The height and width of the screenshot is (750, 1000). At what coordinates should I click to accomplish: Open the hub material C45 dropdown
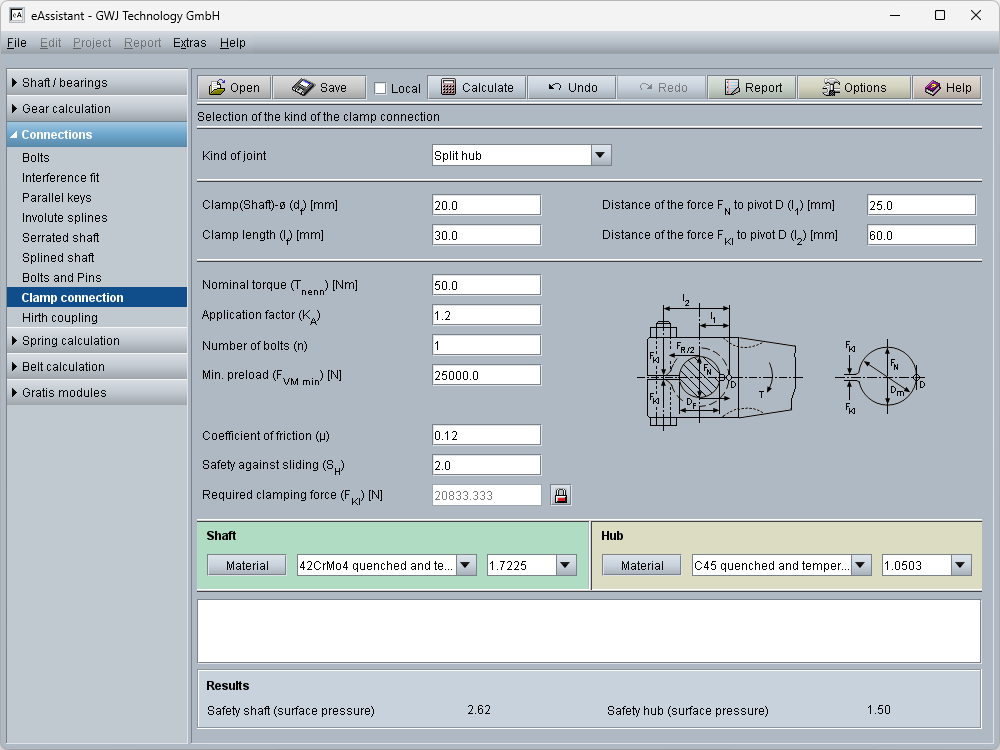tap(861, 565)
